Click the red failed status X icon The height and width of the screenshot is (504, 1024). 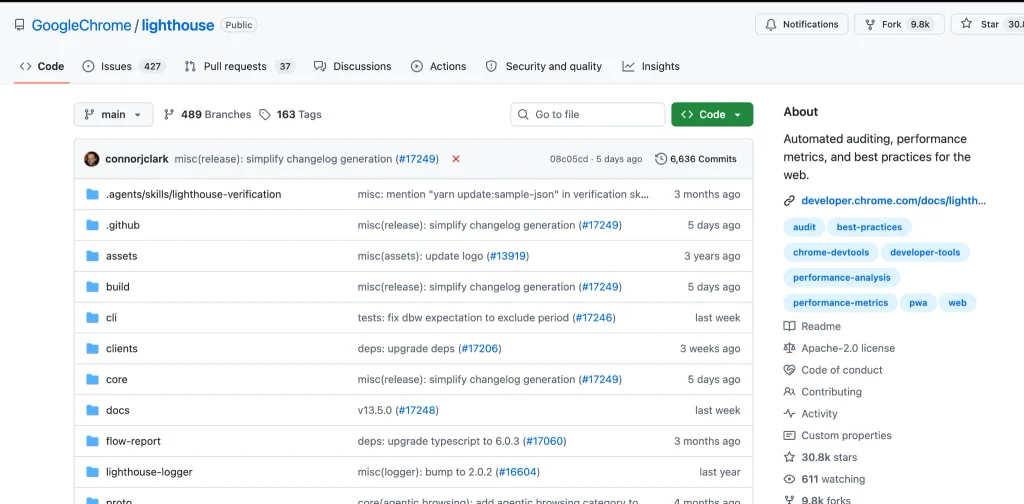456,159
